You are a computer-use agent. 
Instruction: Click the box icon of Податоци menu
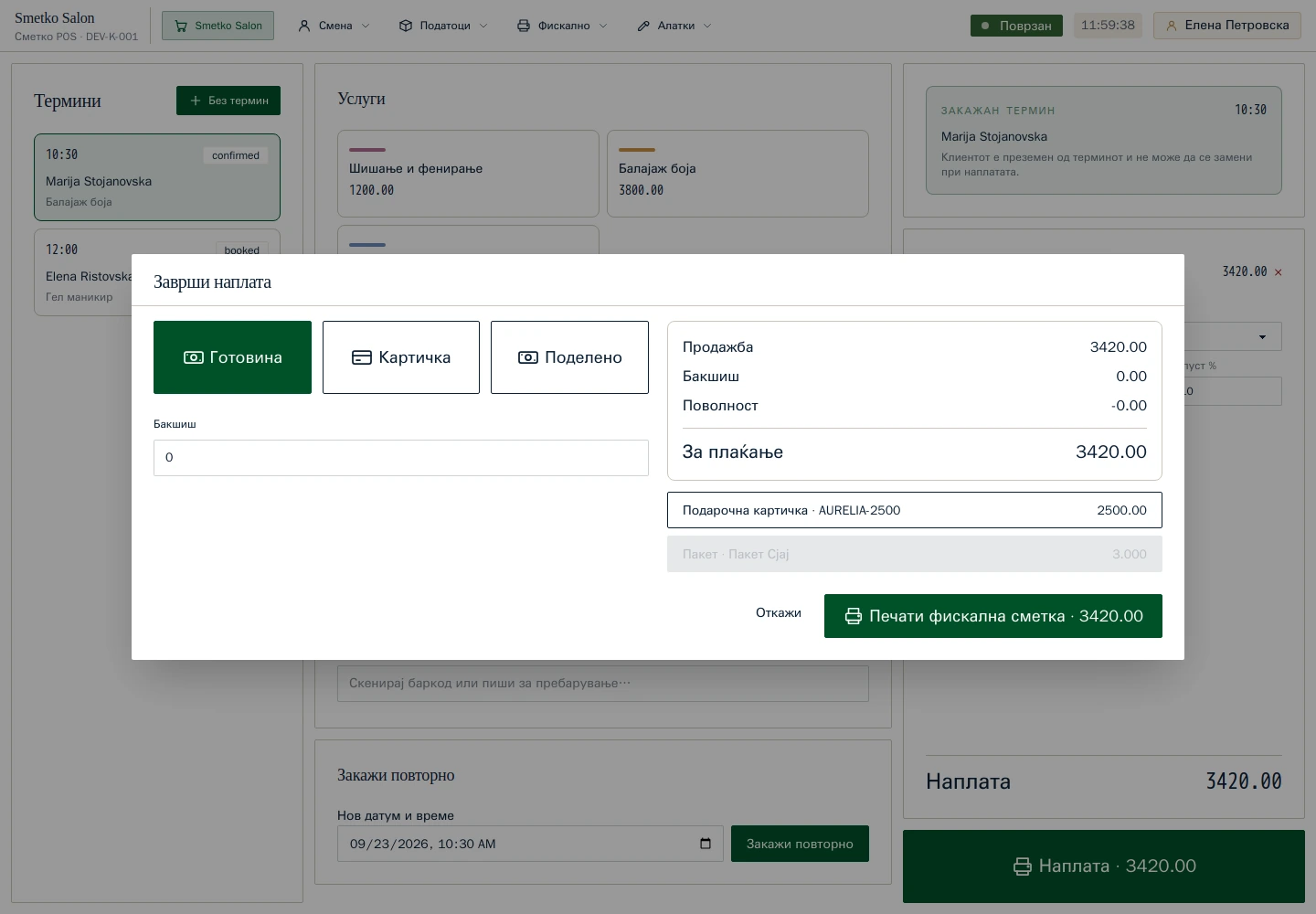[406, 26]
